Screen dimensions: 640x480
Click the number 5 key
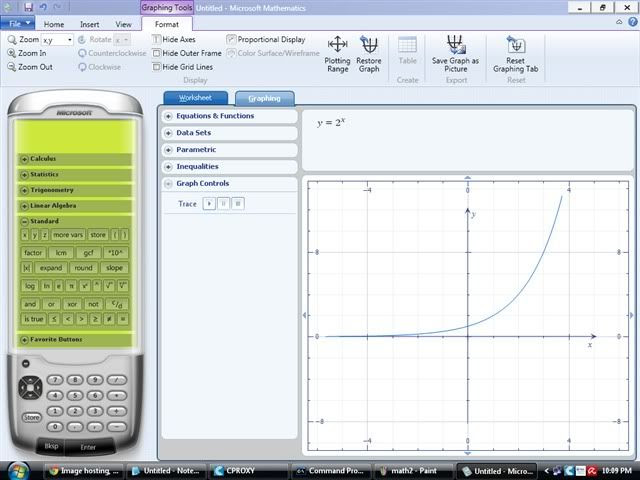tap(75, 396)
